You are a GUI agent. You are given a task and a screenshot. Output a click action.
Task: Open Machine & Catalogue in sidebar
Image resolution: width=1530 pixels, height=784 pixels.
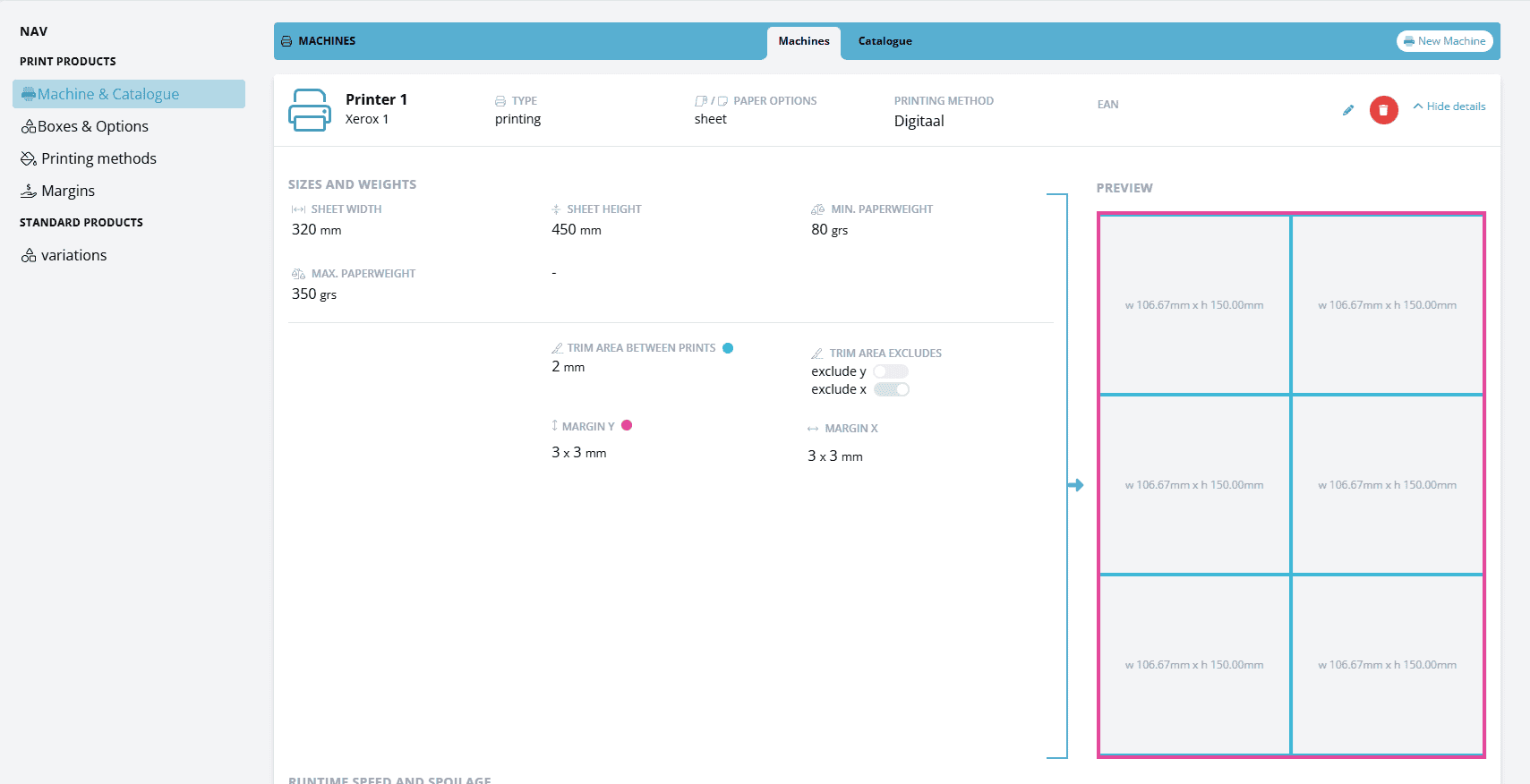tap(107, 94)
